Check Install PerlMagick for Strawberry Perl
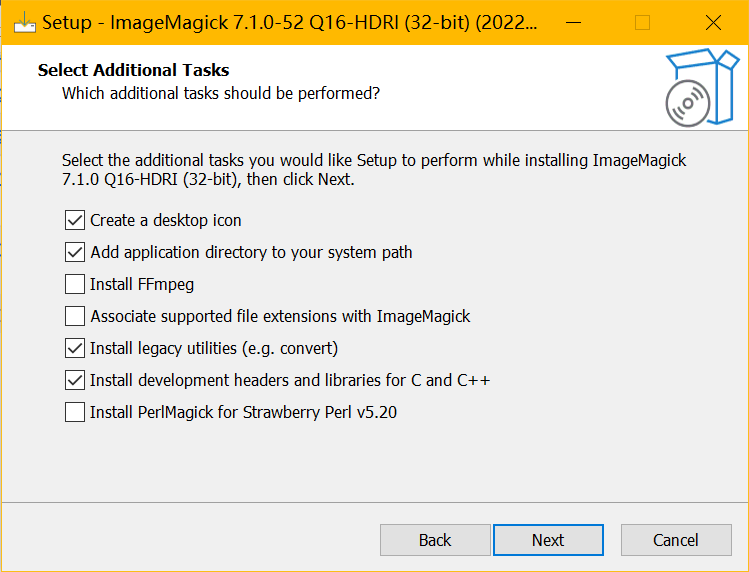The width and height of the screenshot is (749, 572). click(x=75, y=412)
